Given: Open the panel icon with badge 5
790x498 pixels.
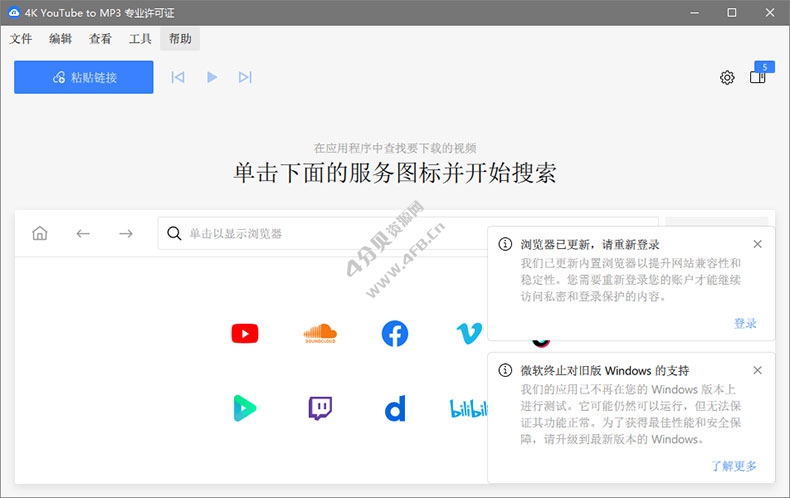Looking at the screenshot, I should pyautogui.click(x=758, y=77).
